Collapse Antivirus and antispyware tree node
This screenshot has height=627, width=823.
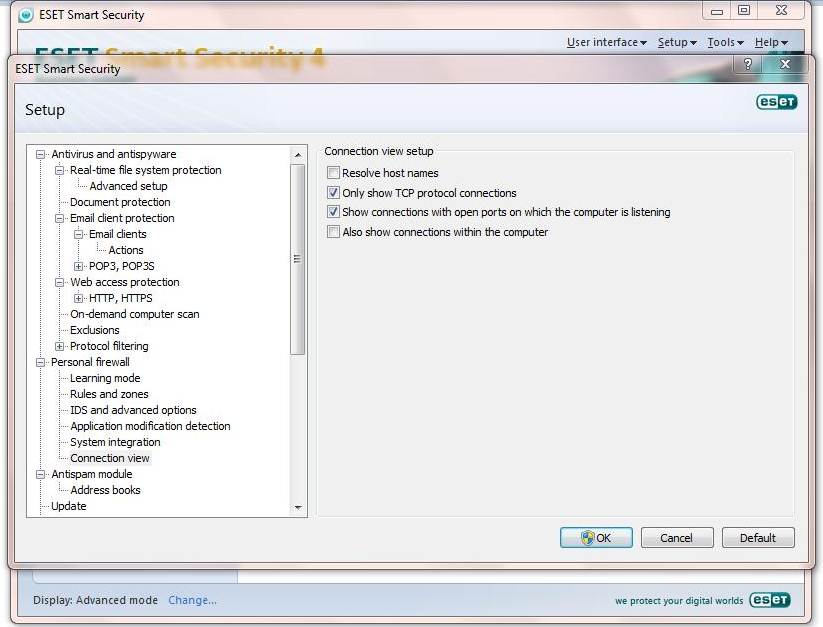[40, 154]
